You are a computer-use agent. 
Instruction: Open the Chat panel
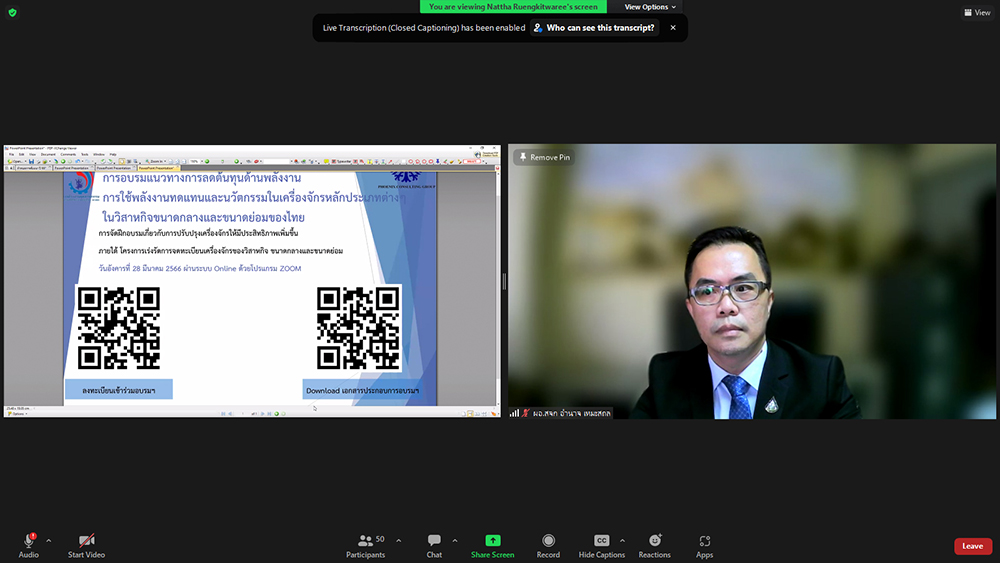(x=434, y=541)
